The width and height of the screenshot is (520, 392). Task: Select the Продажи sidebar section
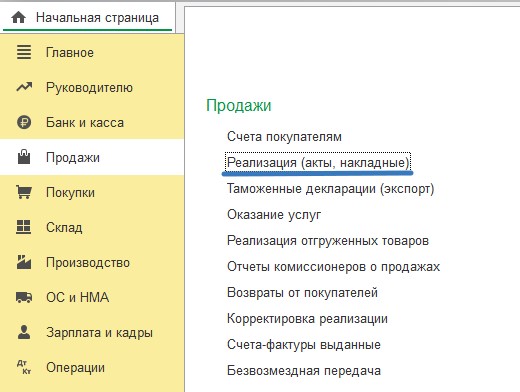tap(92, 157)
